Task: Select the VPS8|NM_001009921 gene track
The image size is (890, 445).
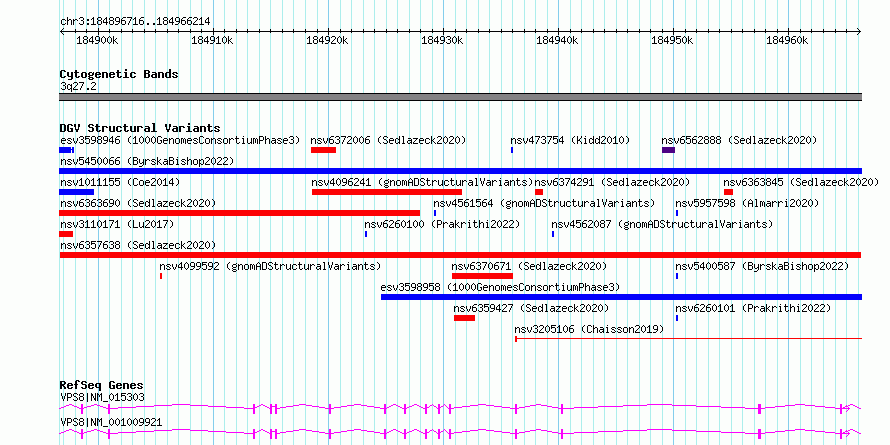Action: [x=460, y=433]
